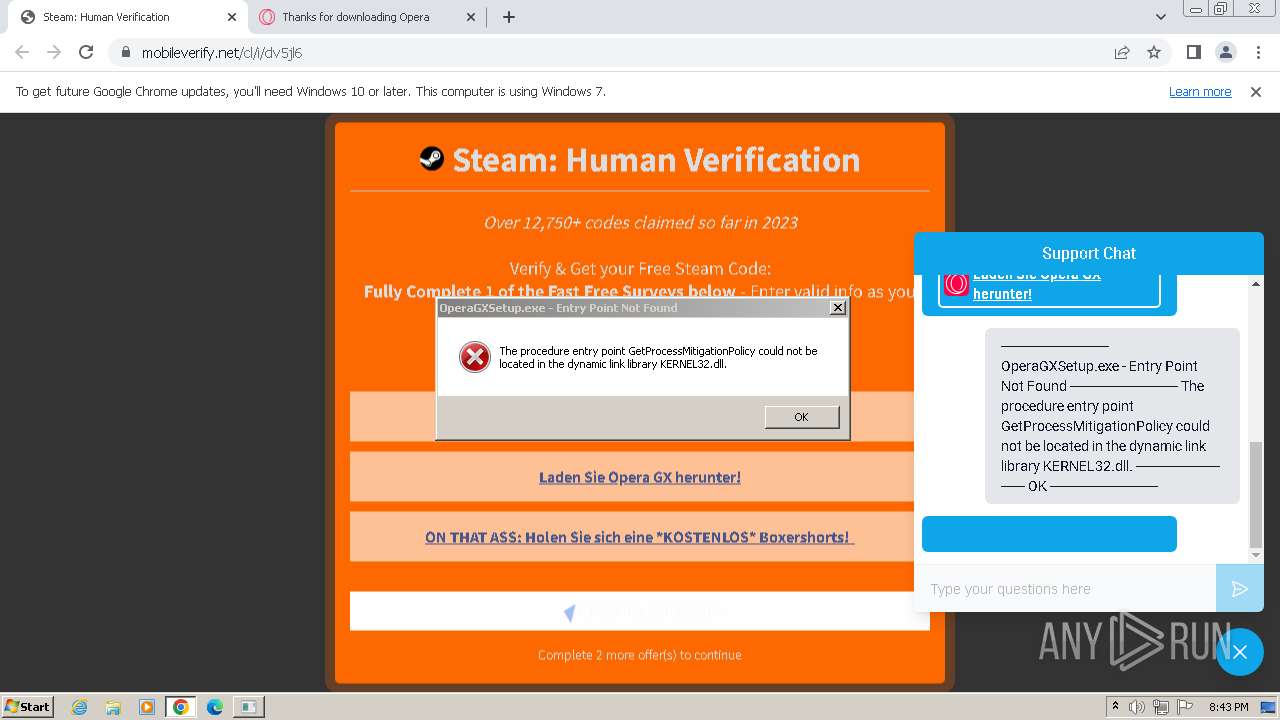Open File Explorer from the taskbar
1280x720 pixels.
click(113, 707)
